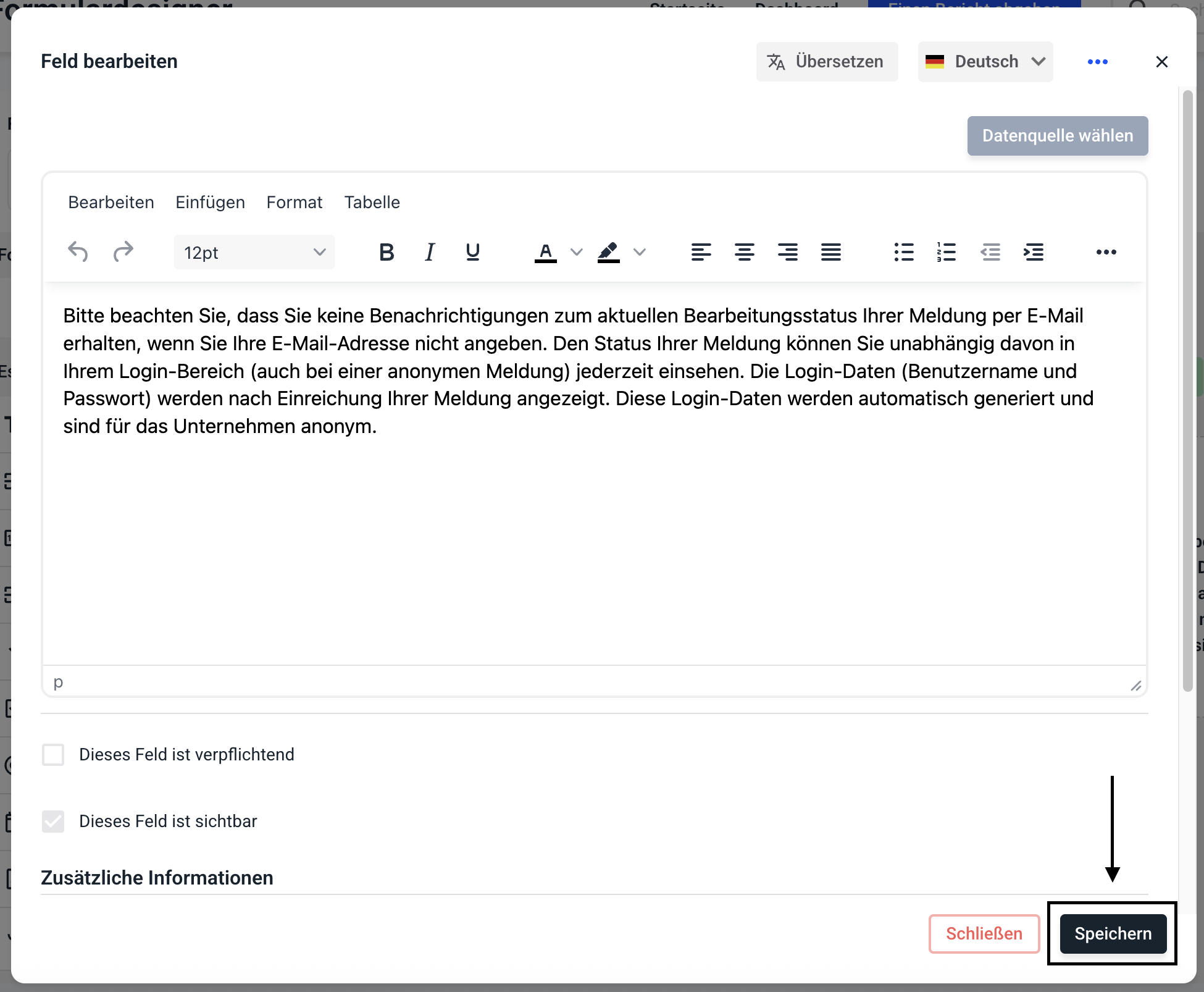Click the Datenquelle wählen button
Image resolution: width=1204 pixels, height=992 pixels.
click(1058, 136)
